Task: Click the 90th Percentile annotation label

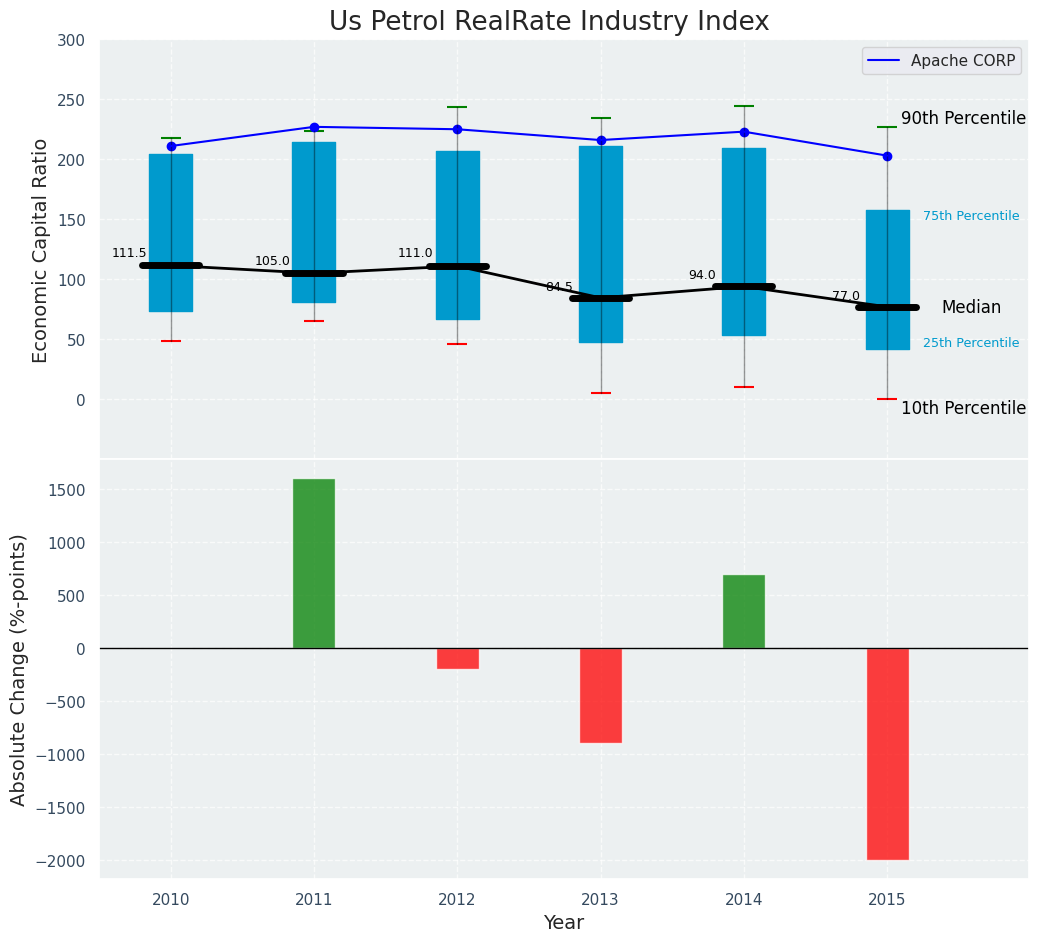Action: pyautogui.click(x=963, y=118)
